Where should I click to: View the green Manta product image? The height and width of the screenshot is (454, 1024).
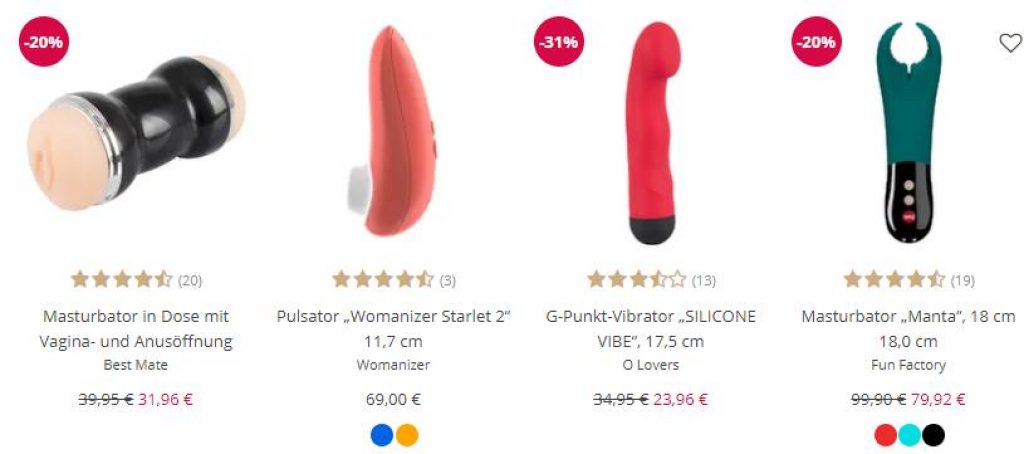tap(909, 133)
